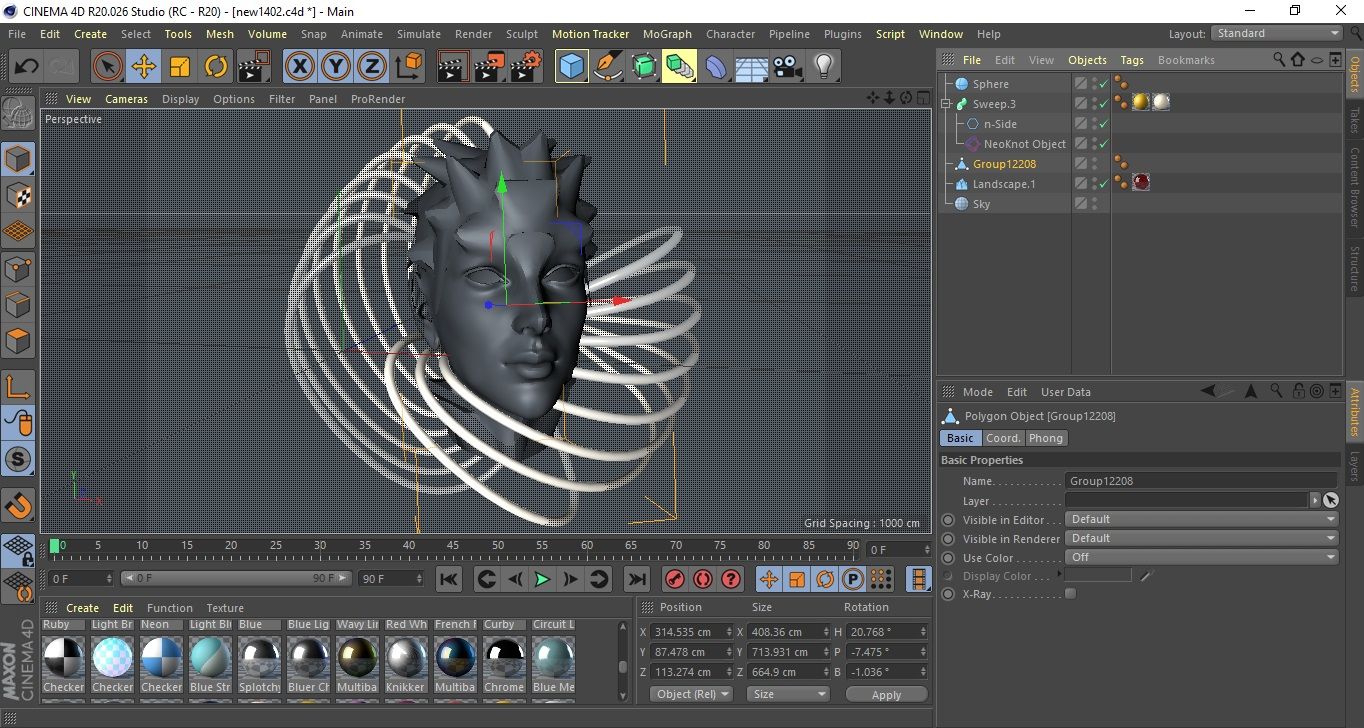Viewport: 1364px width, 728px height.
Task: Click the timeline playhead at frame 0
Action: coord(55,546)
